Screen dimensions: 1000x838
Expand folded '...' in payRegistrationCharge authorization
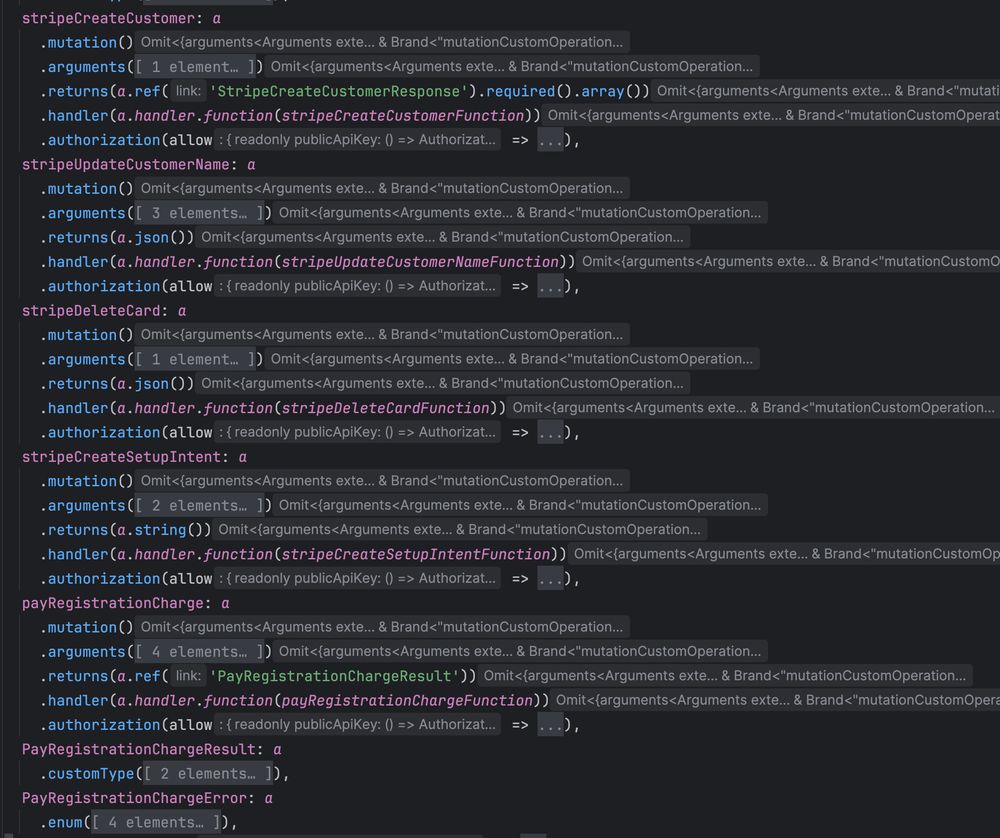pos(550,725)
